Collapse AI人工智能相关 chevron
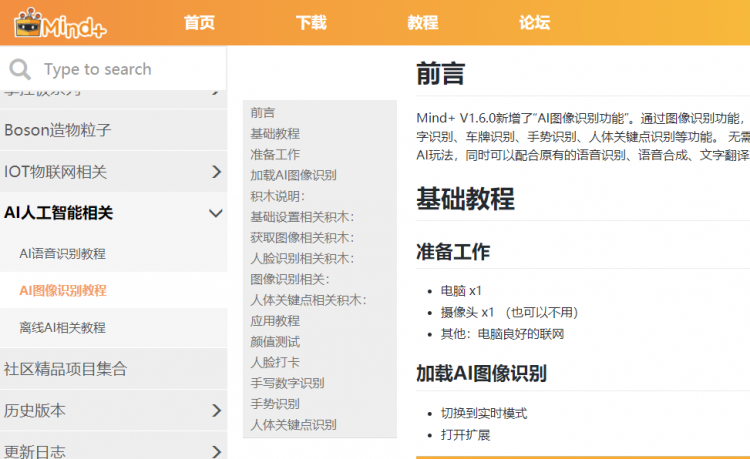This screenshot has height=459, width=750. 216,213
